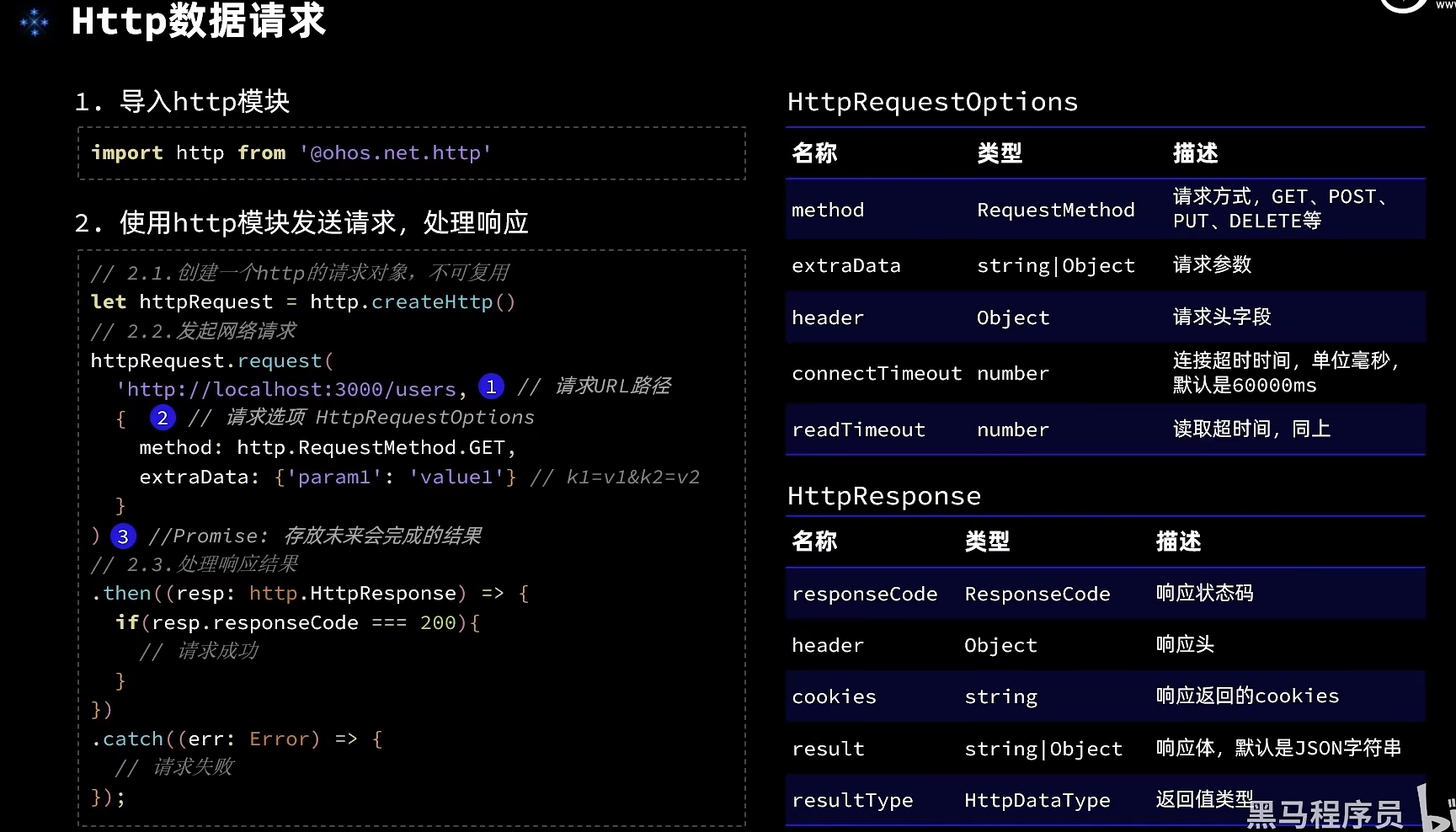Click the extraData row name in table
The width and height of the screenshot is (1456, 832).
pos(845,266)
